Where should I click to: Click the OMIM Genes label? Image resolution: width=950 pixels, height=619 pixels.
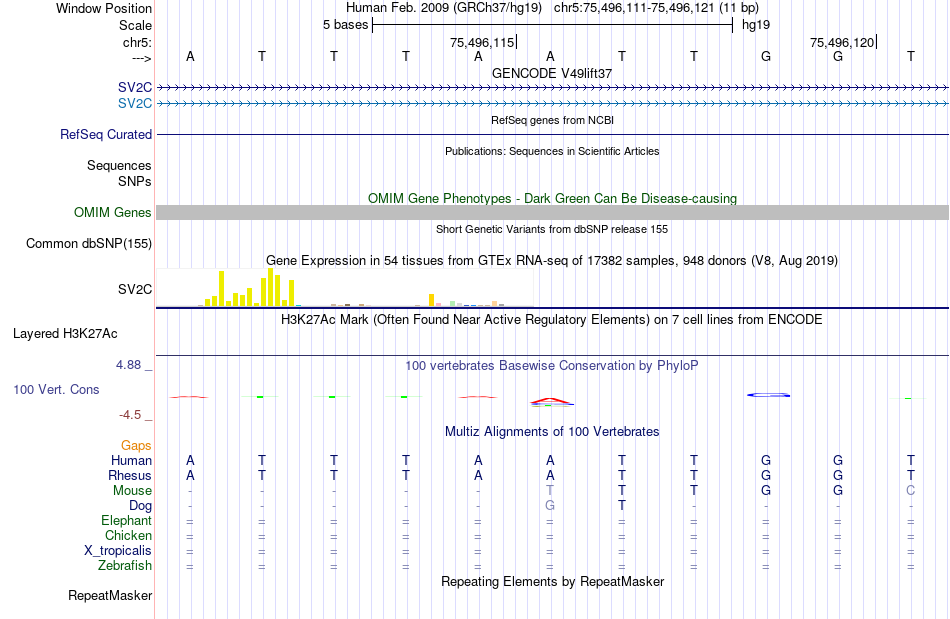pyautogui.click(x=112, y=213)
